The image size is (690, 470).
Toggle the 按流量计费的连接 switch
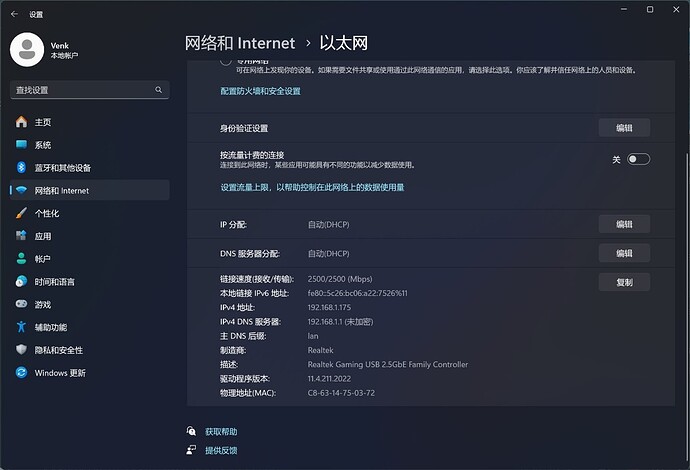coord(638,159)
